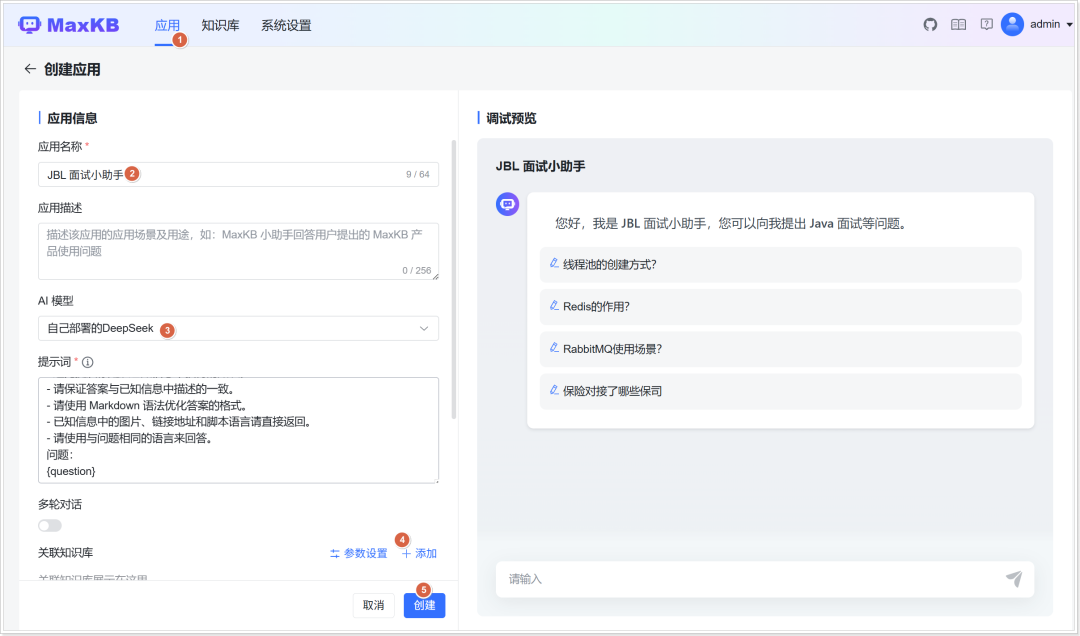Image resolution: width=1080 pixels, height=636 pixels.
Task: Click the {question} placeholder in prompt
Action: [71, 471]
